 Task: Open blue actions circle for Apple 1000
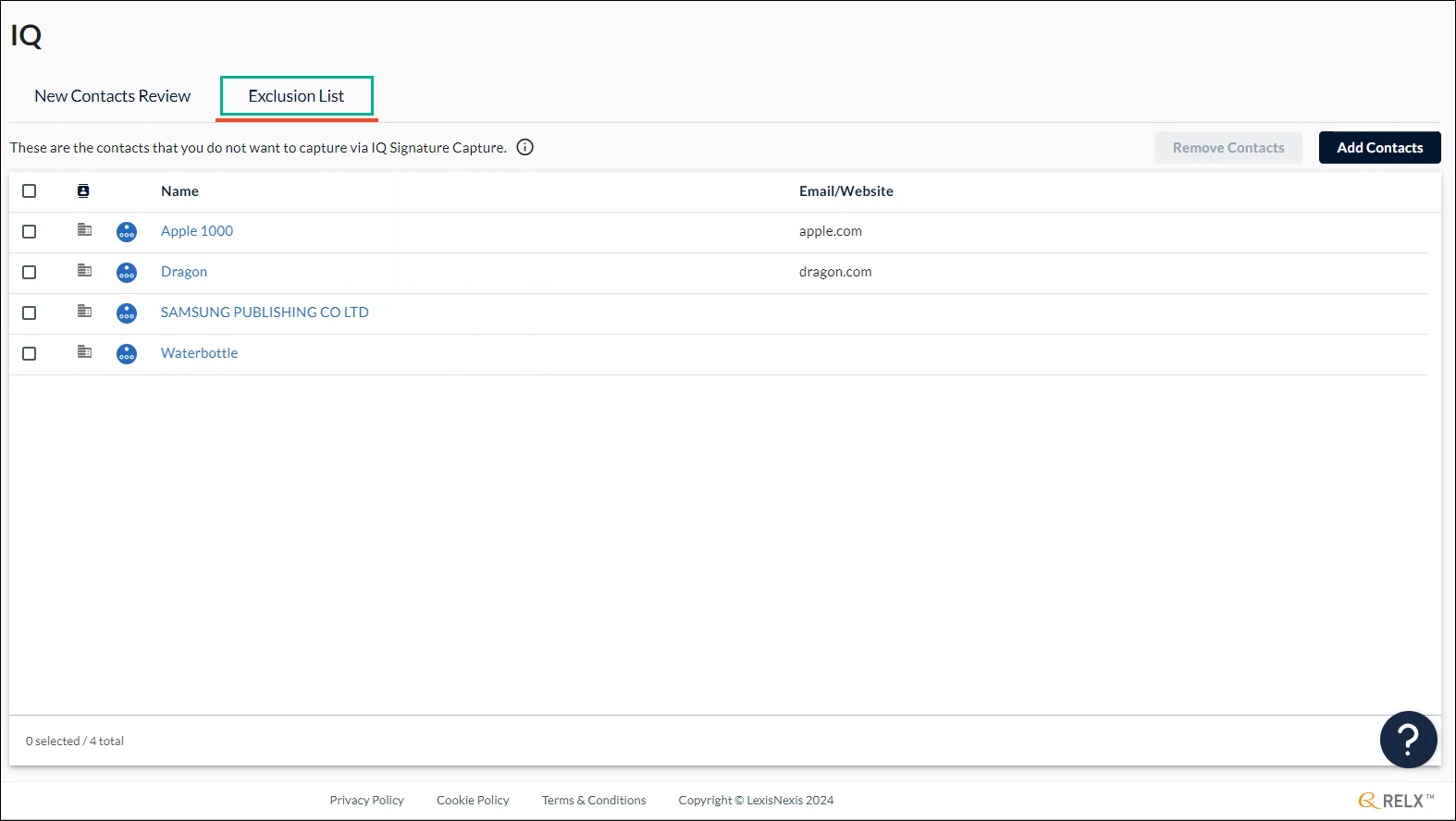pyautogui.click(x=127, y=232)
